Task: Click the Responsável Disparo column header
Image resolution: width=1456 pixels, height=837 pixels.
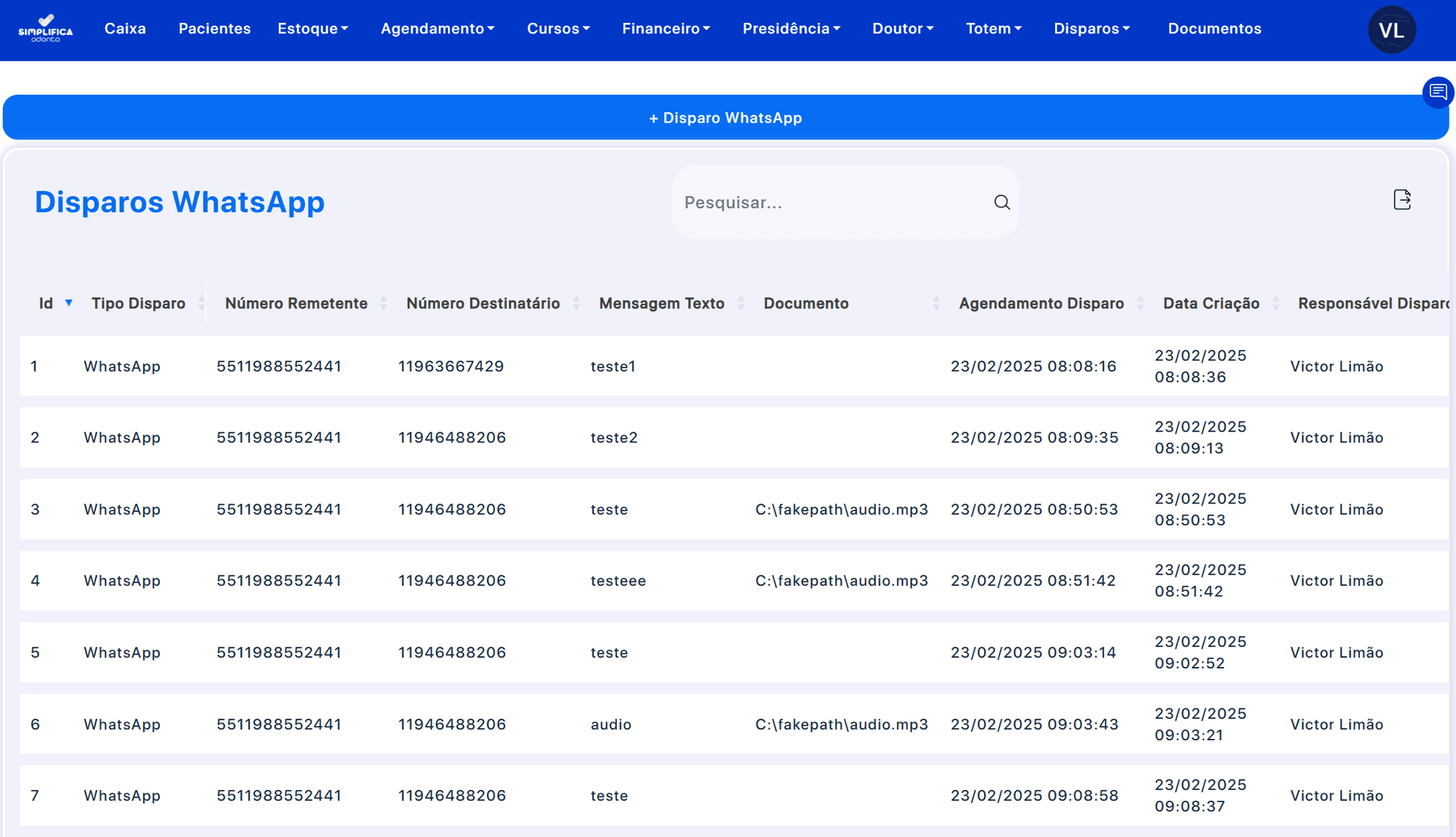Action: pyautogui.click(x=1374, y=304)
